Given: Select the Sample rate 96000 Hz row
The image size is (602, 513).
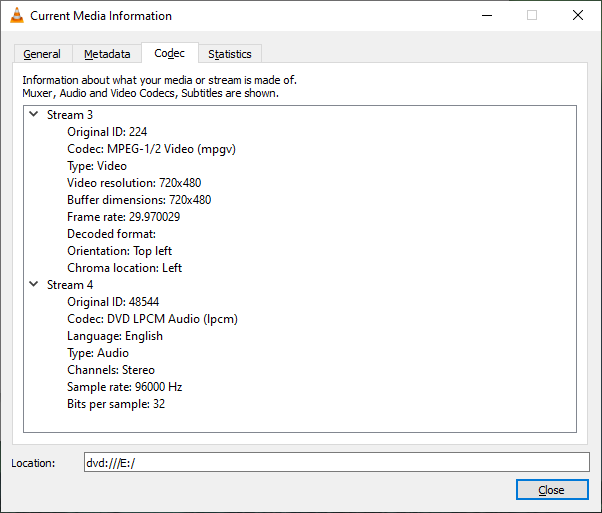Looking at the screenshot, I should (x=124, y=387).
